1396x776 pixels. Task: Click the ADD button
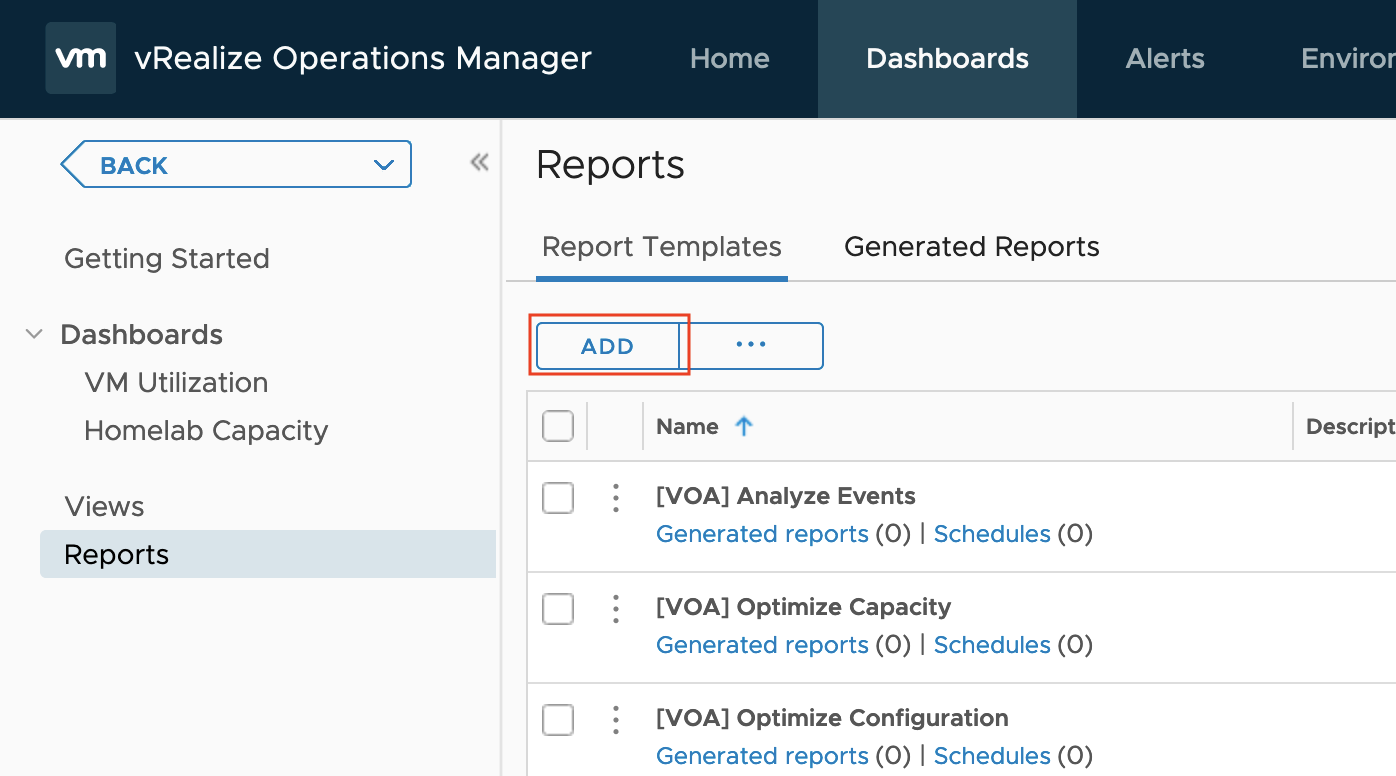click(608, 346)
